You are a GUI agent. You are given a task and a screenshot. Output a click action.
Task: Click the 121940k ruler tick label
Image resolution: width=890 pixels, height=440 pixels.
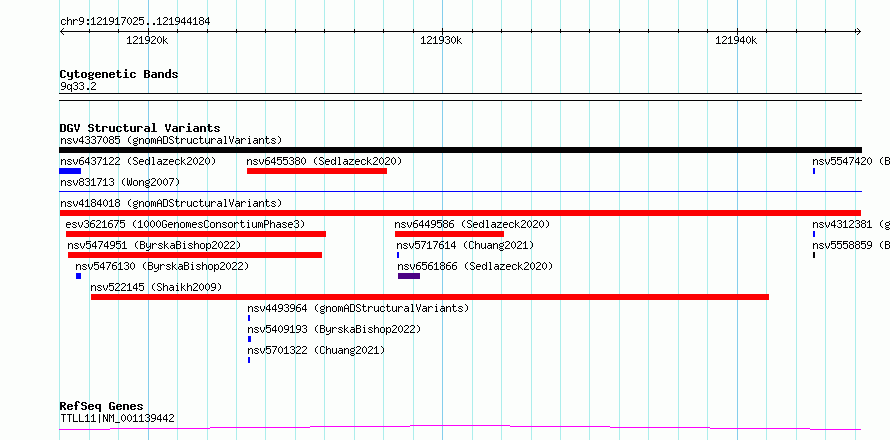(x=736, y=40)
